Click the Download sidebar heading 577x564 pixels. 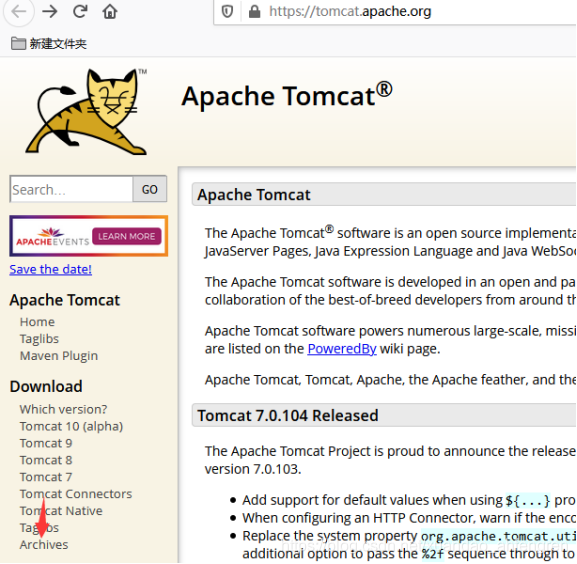pos(46,387)
